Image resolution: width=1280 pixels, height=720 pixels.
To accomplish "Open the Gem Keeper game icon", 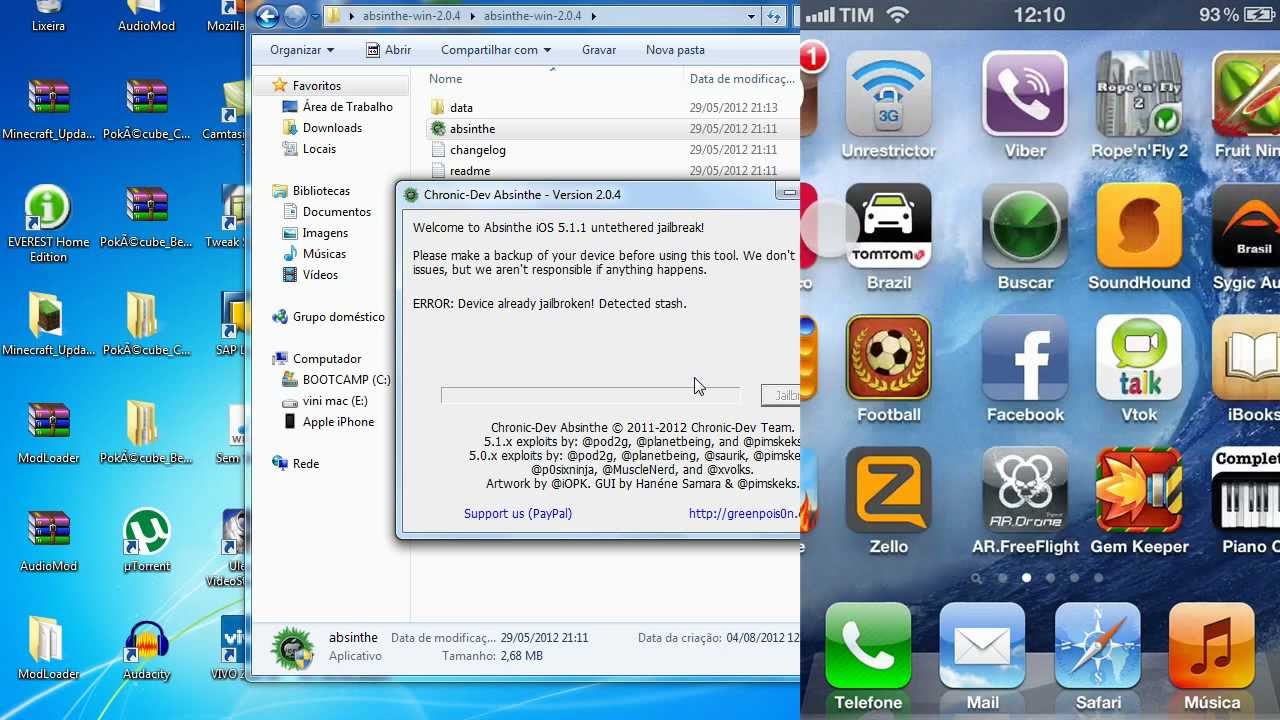I will point(1139,491).
